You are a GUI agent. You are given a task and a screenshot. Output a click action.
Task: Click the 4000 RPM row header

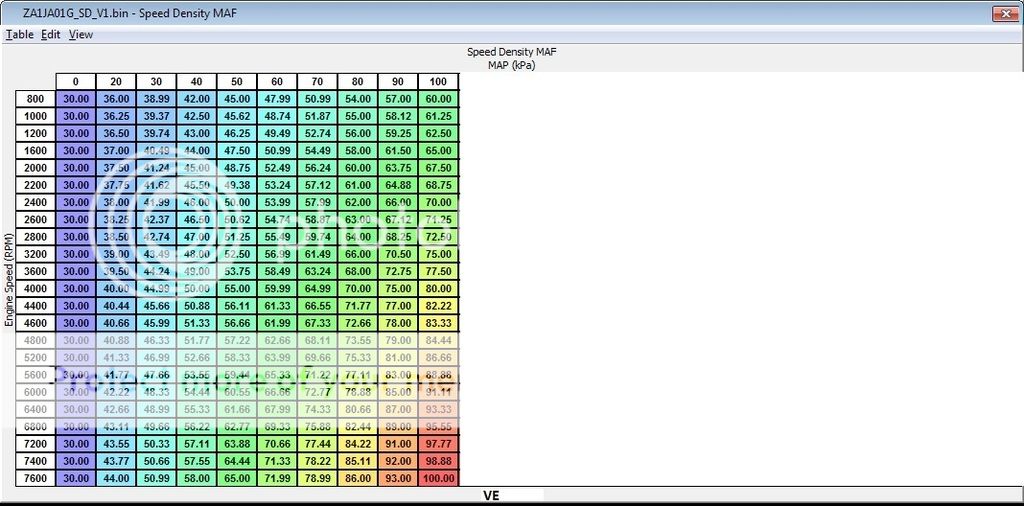(x=35, y=288)
